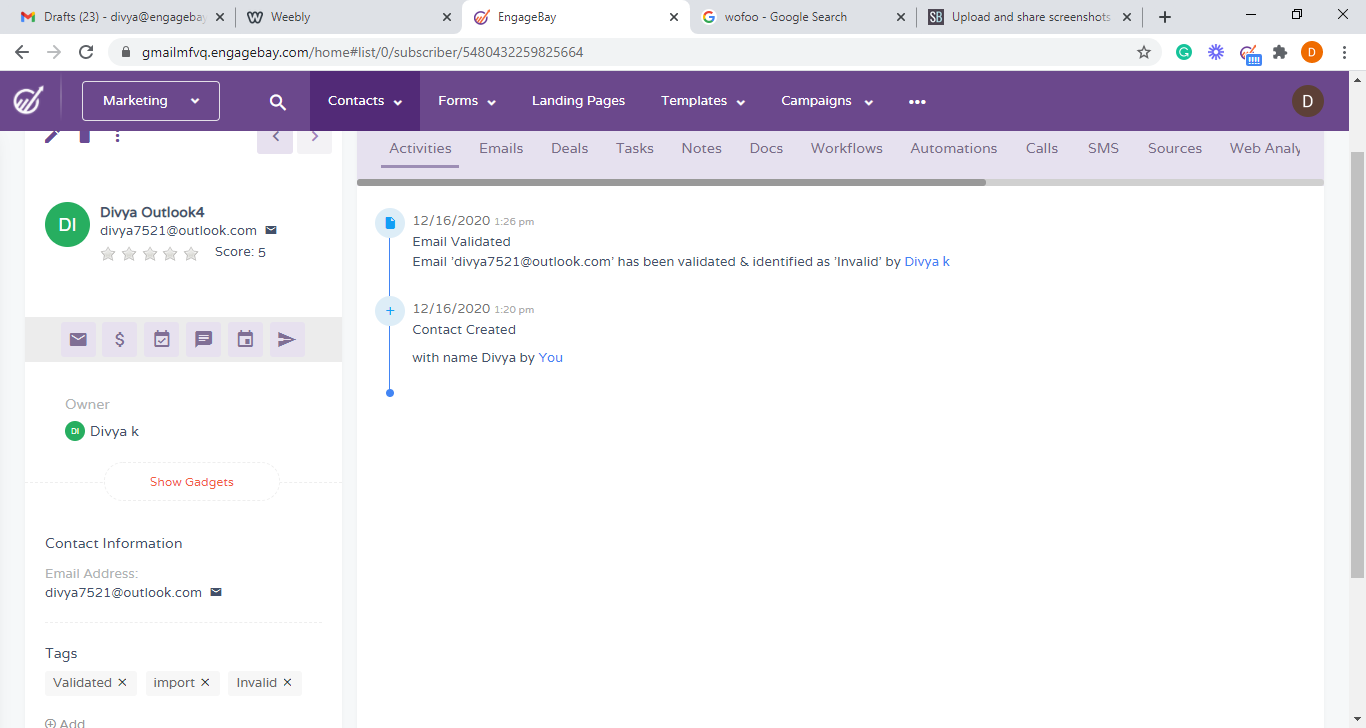Click the schedule event calendar icon
The image size is (1366, 728).
(x=245, y=340)
